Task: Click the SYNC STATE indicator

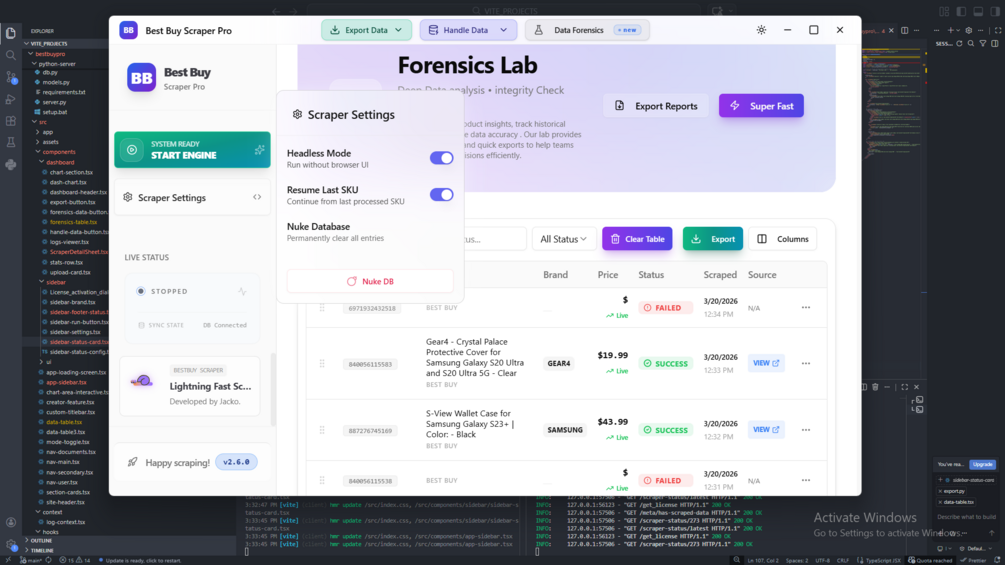Action: [161, 325]
